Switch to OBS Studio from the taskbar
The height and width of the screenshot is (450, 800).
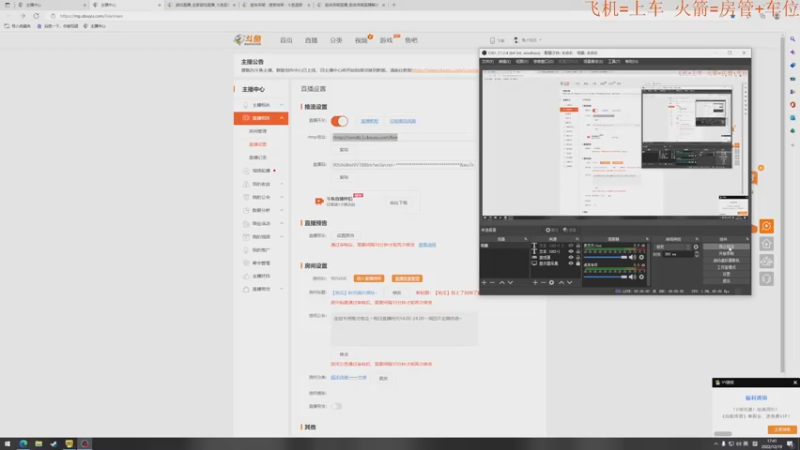pos(85,444)
